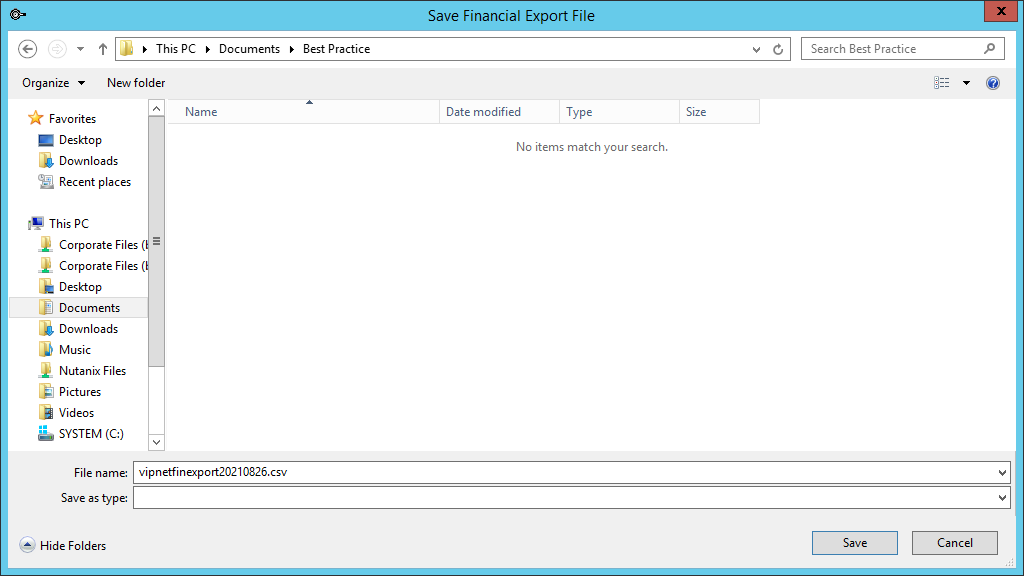Select Favorites in the navigation pane
This screenshot has height=576, width=1024.
click(72, 119)
